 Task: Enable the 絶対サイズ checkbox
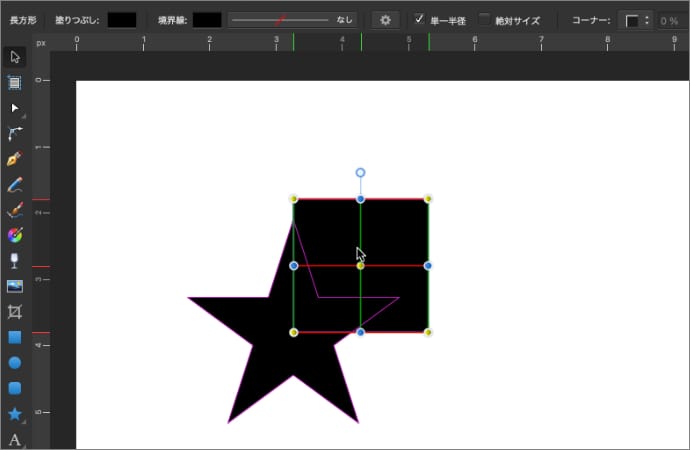pos(485,19)
